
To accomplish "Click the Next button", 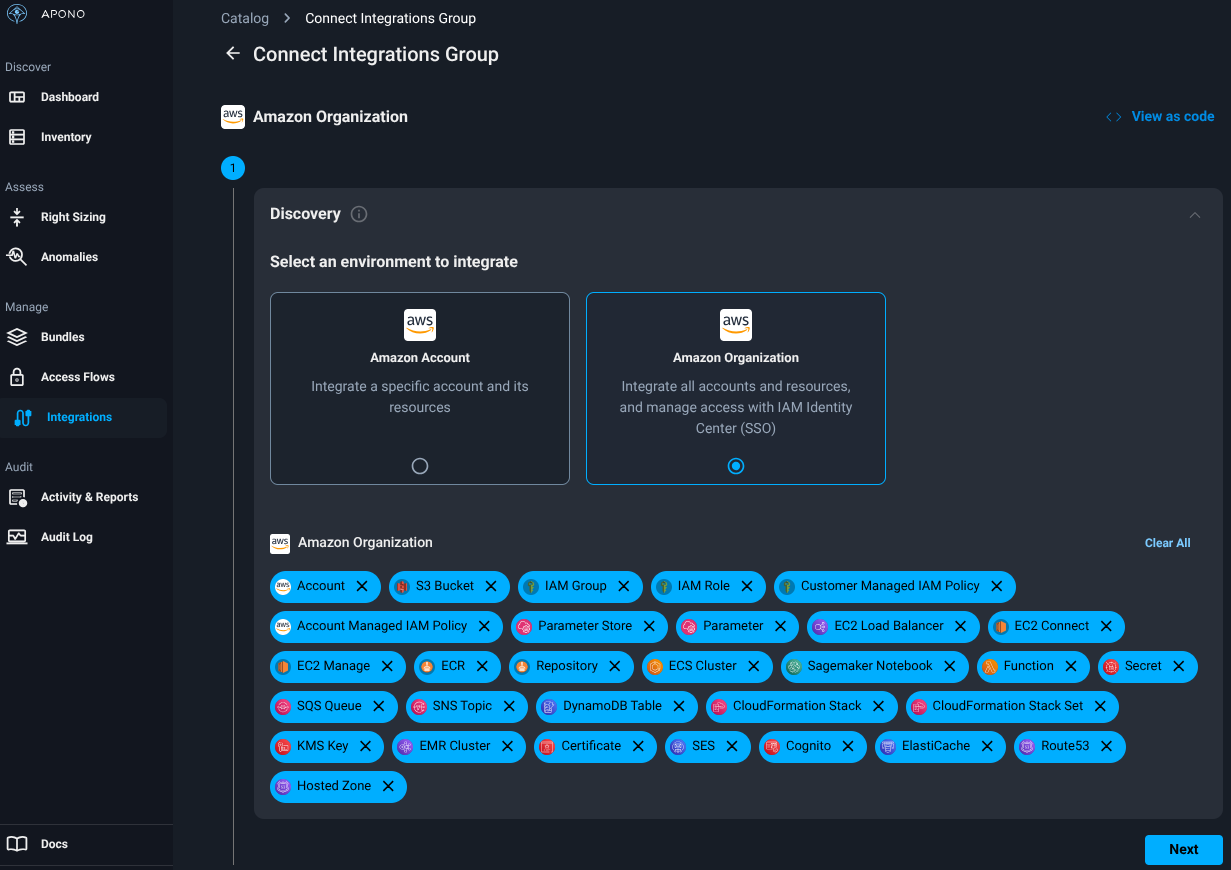I will click(x=1183, y=849).
